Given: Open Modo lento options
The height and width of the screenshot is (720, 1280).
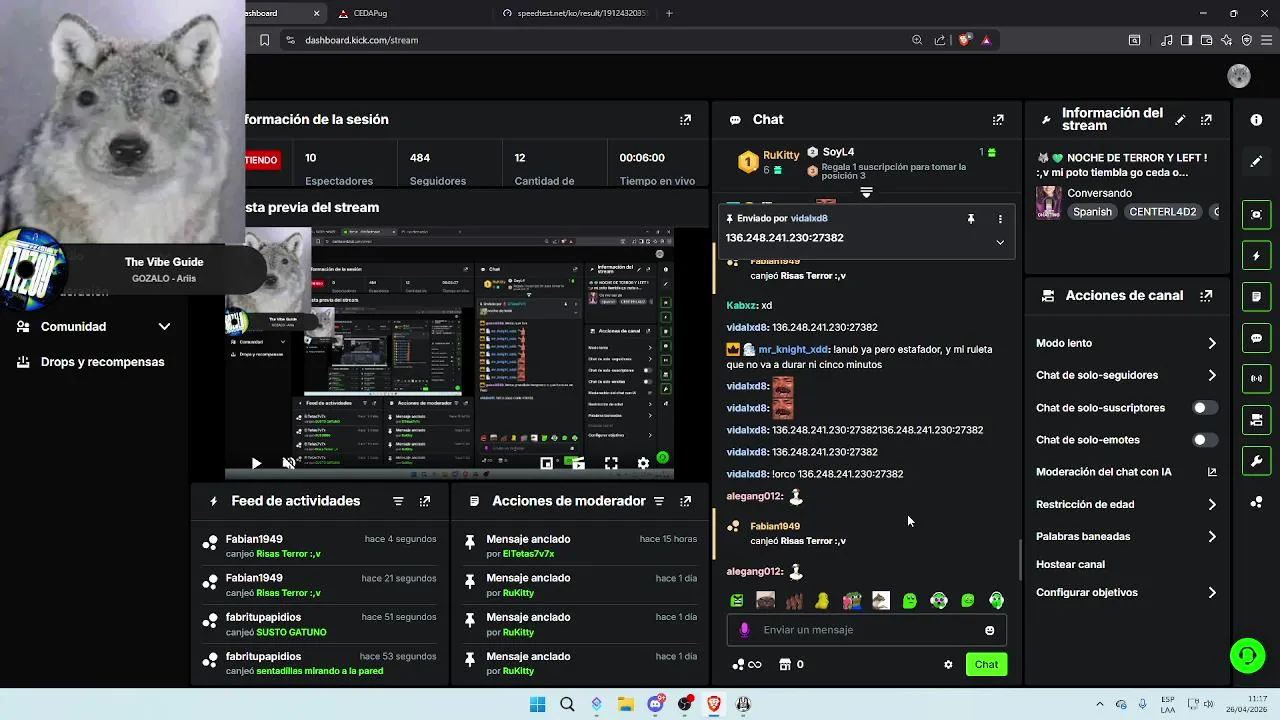Looking at the screenshot, I should click(1126, 343).
